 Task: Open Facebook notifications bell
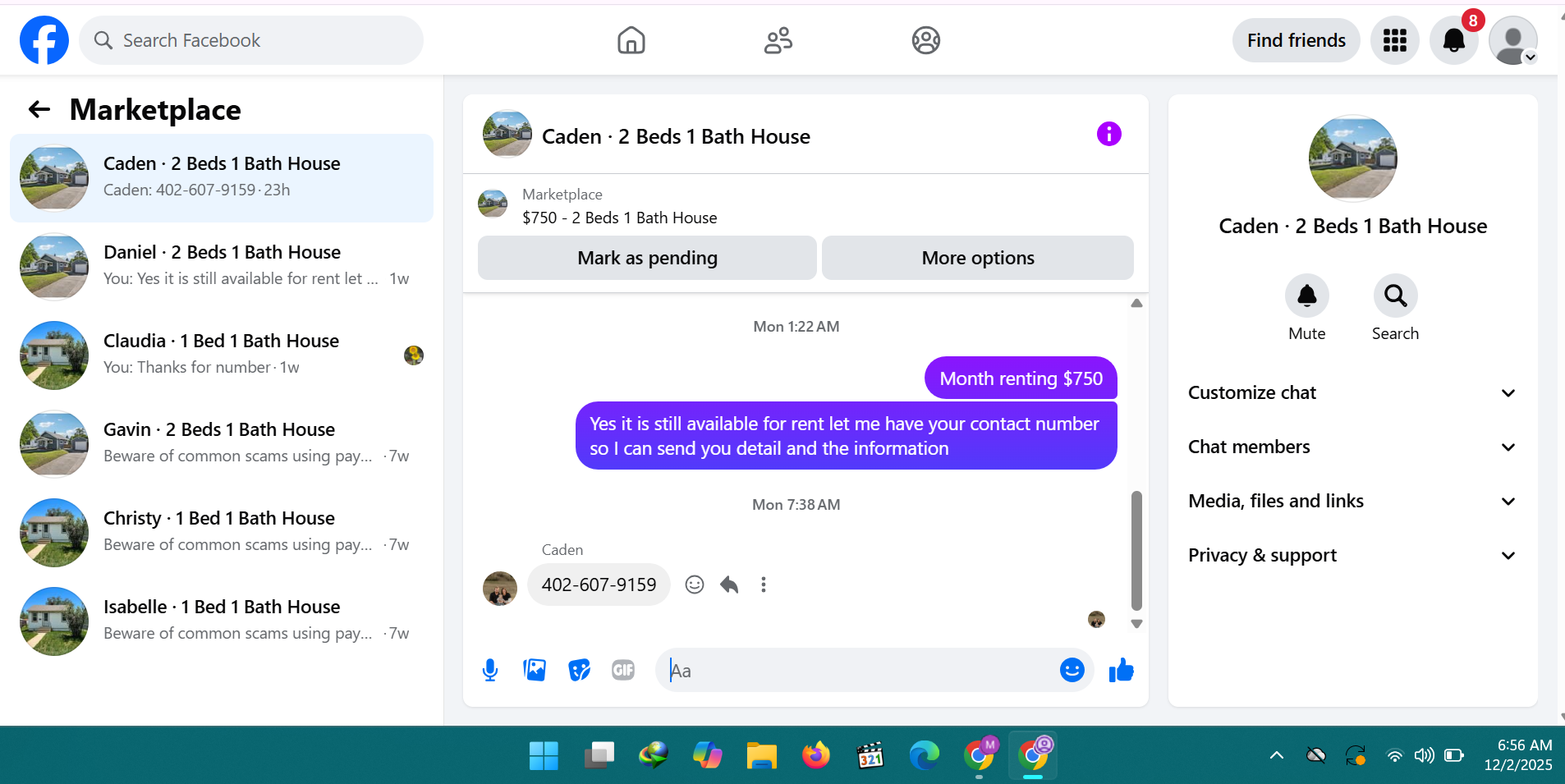[x=1453, y=40]
